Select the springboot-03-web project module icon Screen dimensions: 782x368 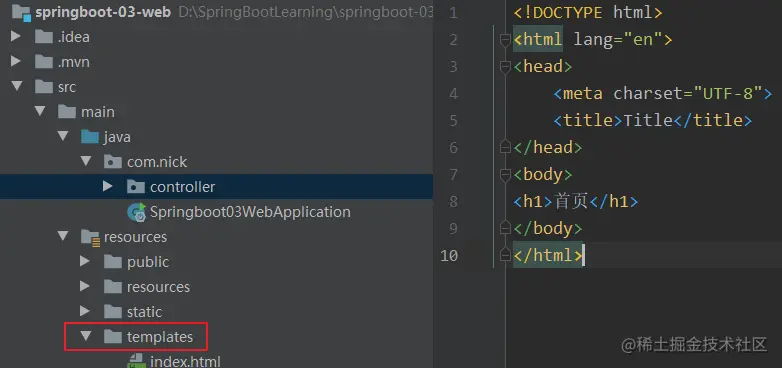click(21, 12)
